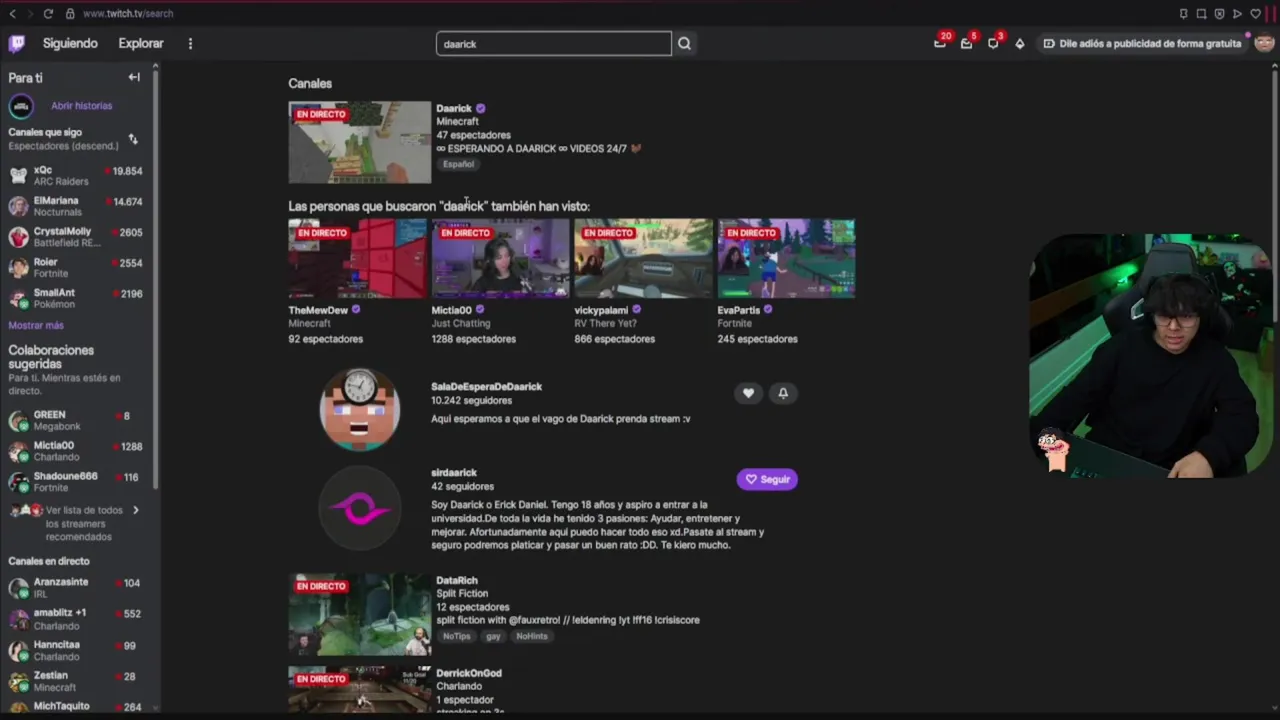Open Abrir historias link
1280x720 pixels.
pyautogui.click(x=82, y=106)
